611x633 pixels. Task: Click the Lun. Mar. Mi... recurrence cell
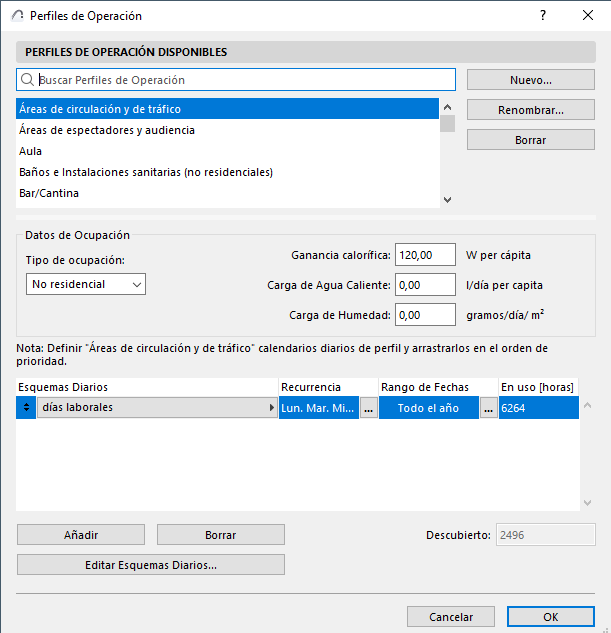(319, 408)
